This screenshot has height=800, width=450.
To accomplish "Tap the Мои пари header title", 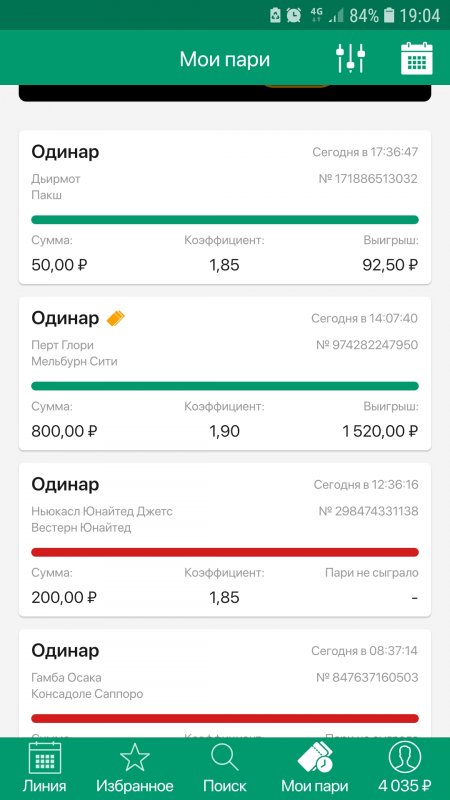I will [224, 59].
